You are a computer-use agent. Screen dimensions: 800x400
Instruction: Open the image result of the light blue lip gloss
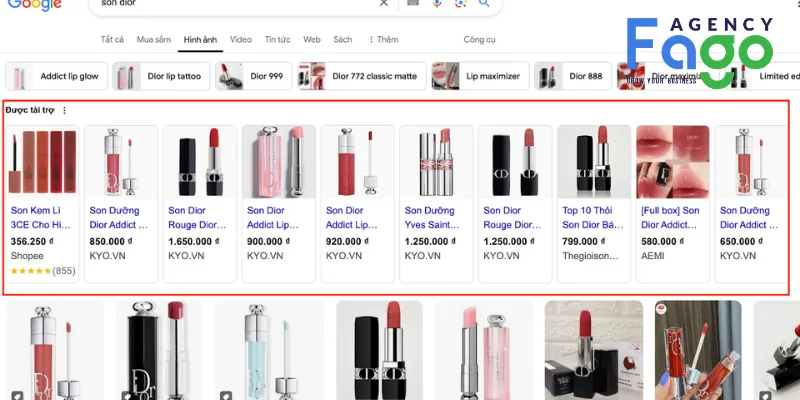[x=268, y=350]
